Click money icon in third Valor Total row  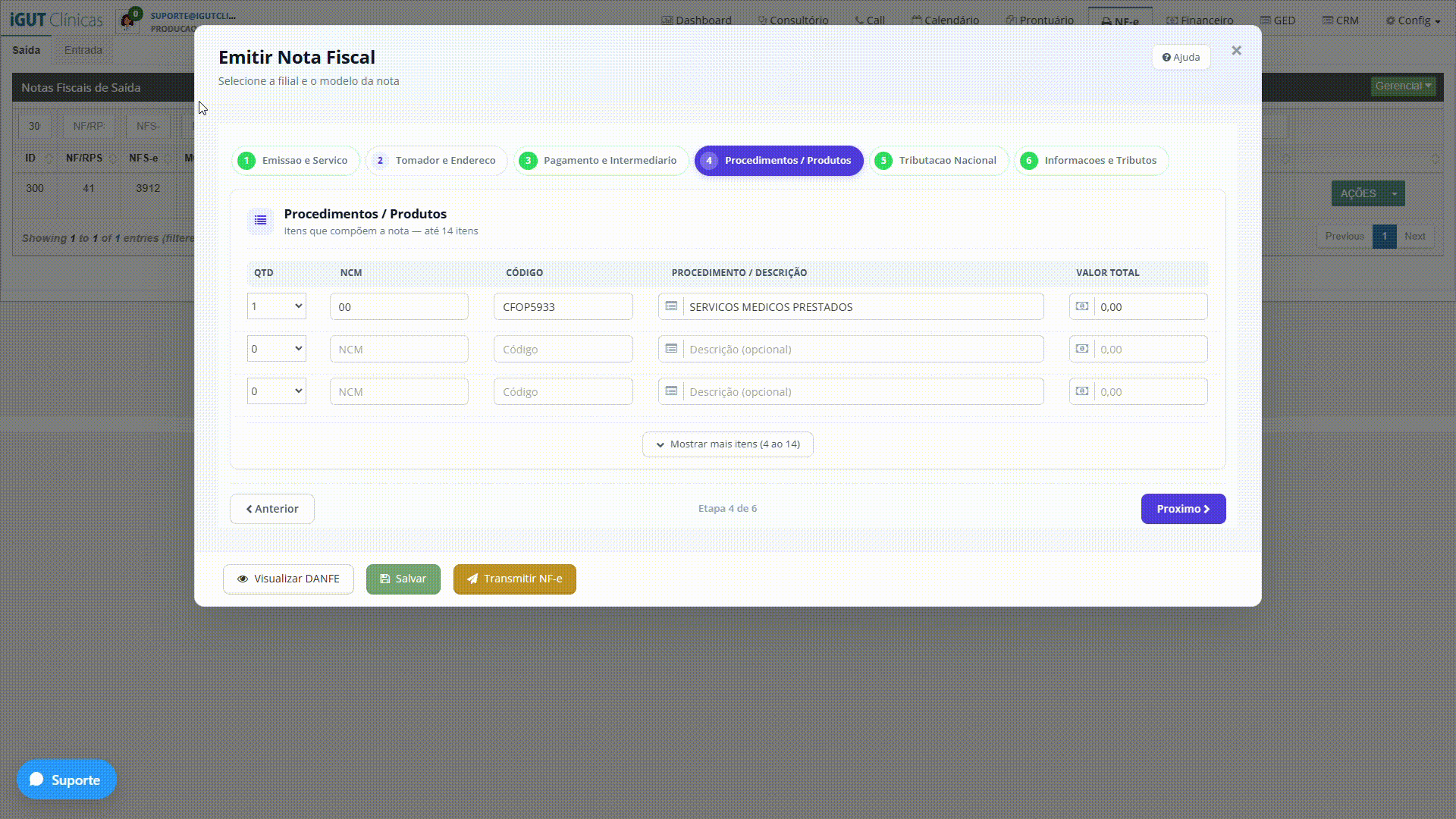(x=1082, y=391)
